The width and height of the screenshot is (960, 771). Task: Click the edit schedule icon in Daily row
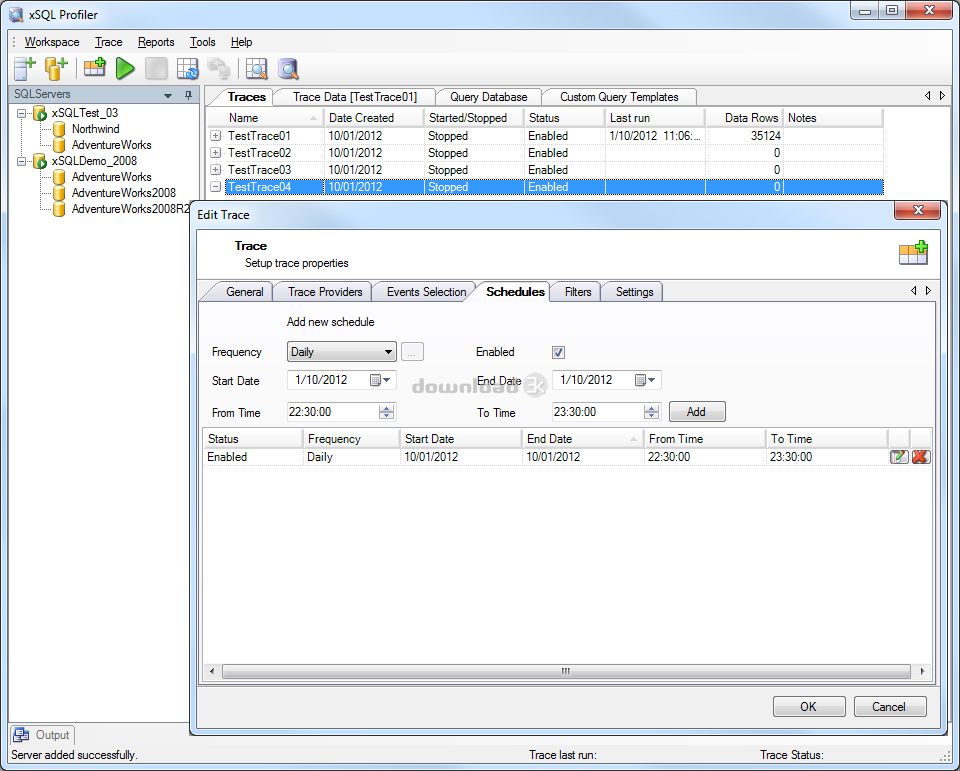899,457
